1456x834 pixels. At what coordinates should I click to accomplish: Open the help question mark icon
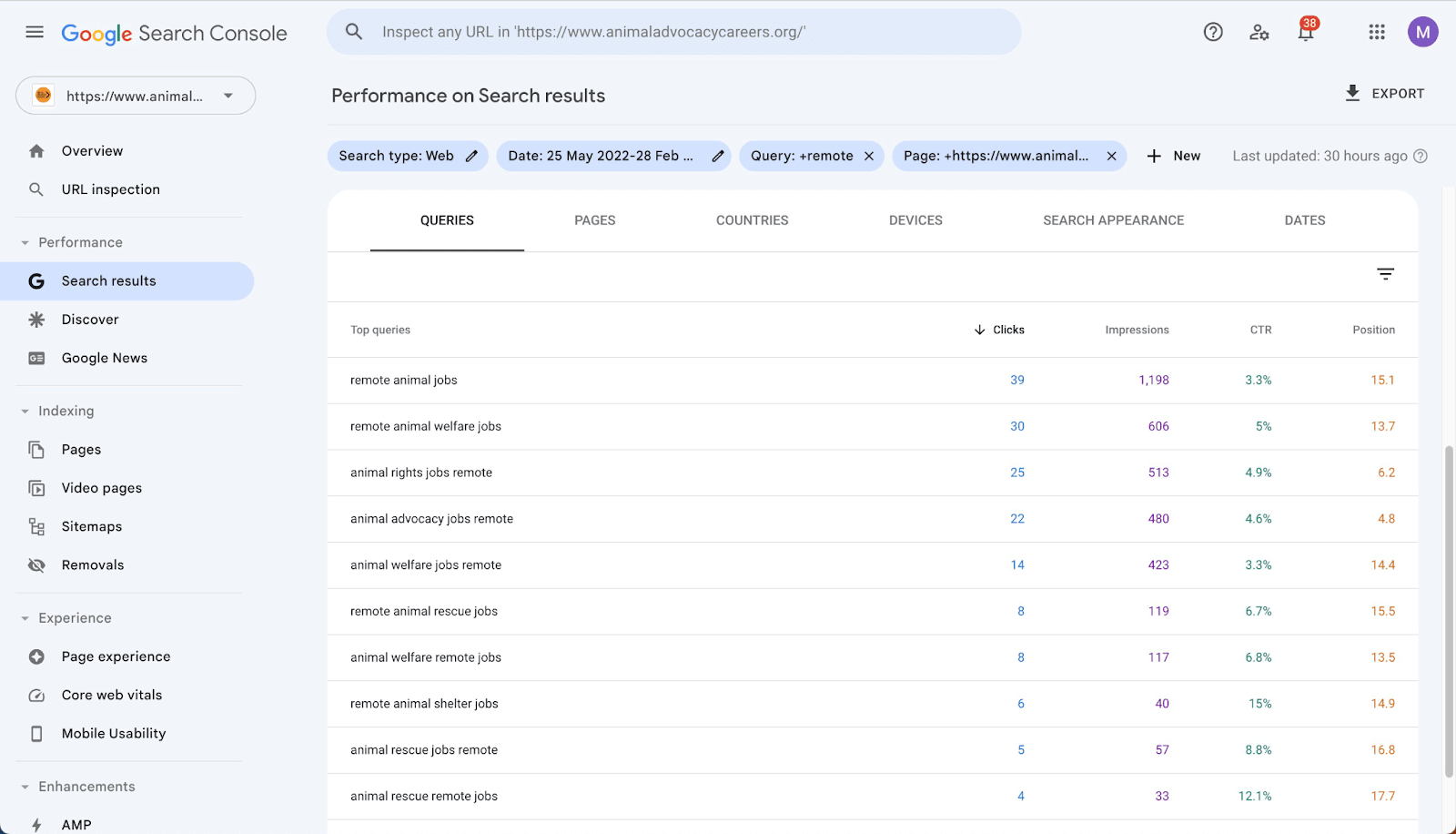(1213, 33)
